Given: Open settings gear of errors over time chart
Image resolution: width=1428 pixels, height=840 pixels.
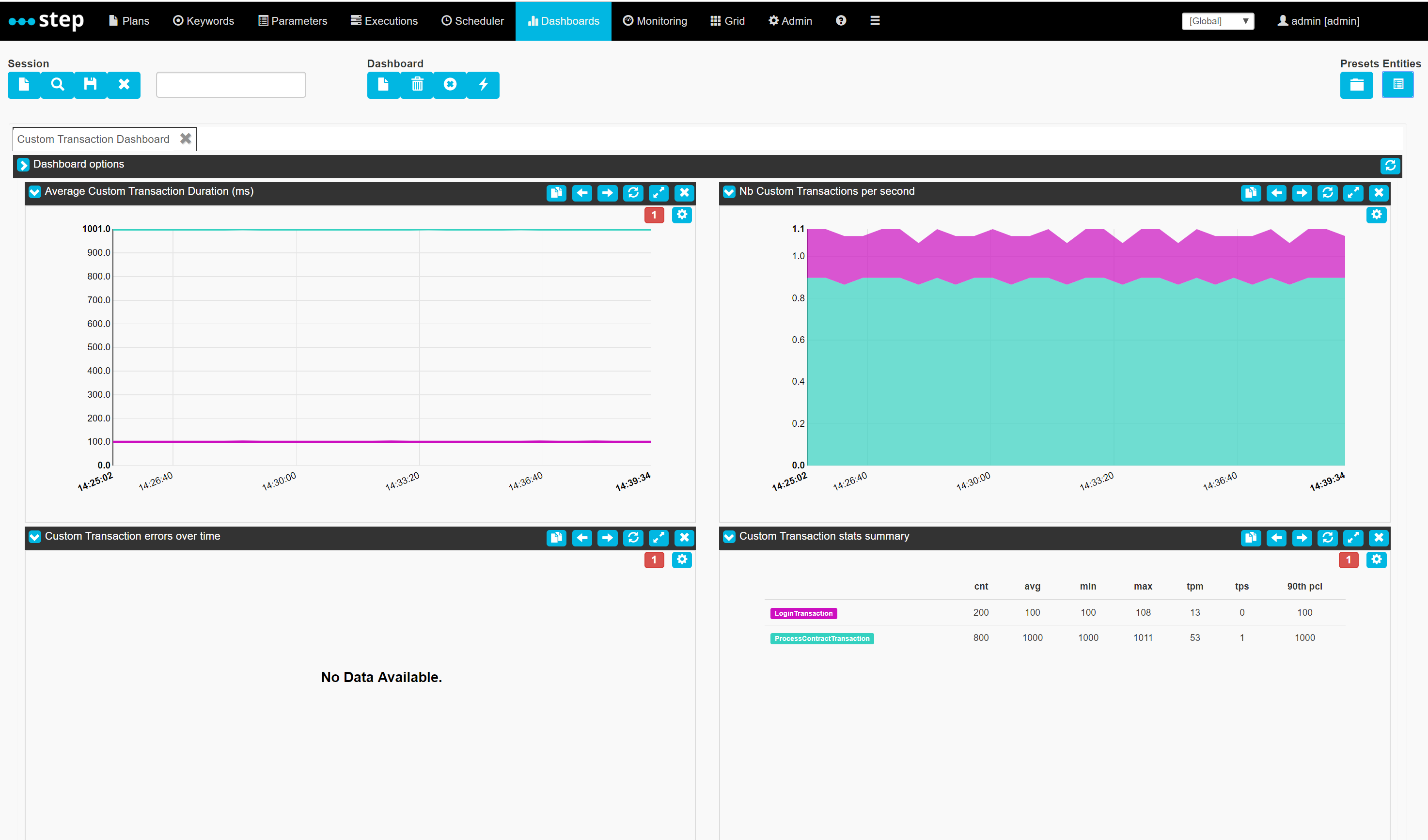Looking at the screenshot, I should pyautogui.click(x=682, y=560).
